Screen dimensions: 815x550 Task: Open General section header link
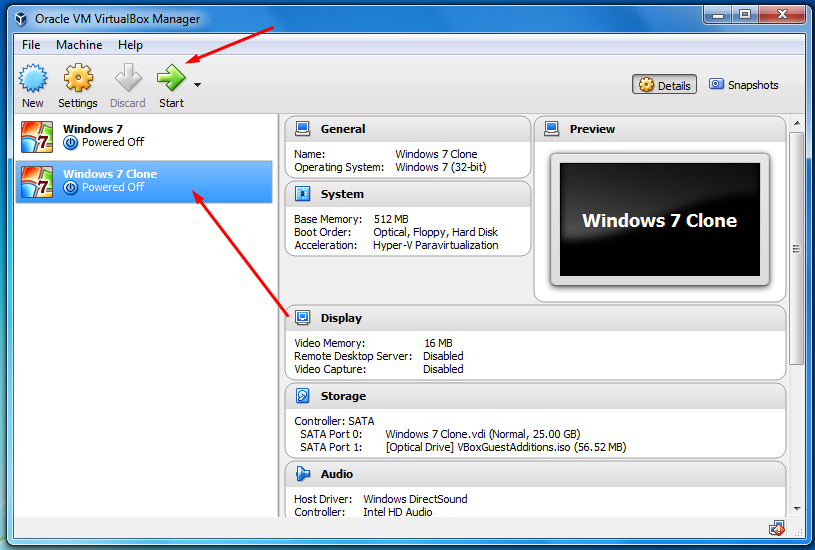343,129
